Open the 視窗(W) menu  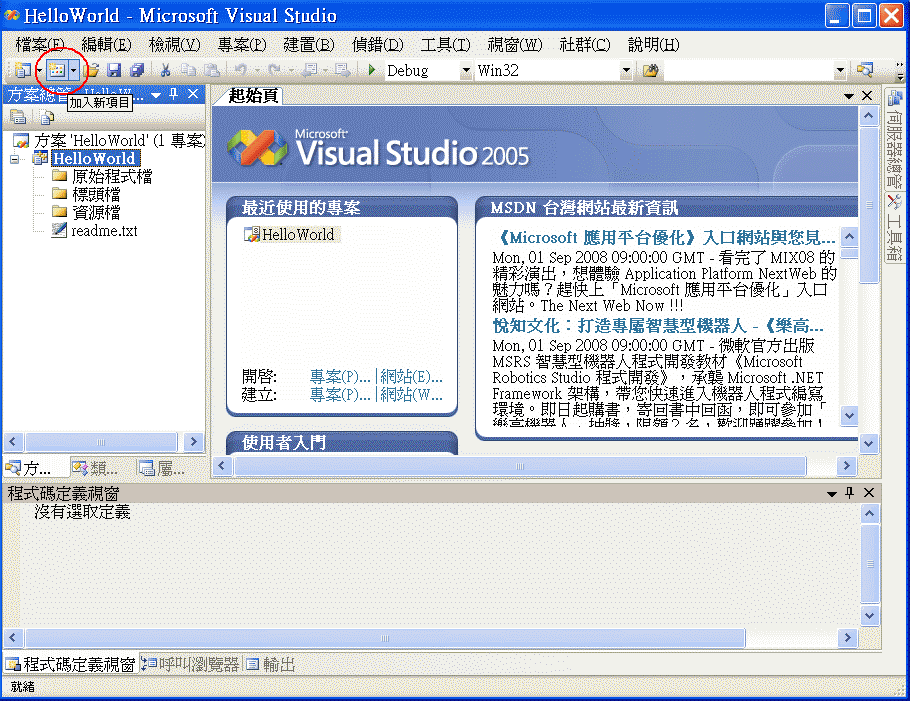pyautogui.click(x=515, y=45)
